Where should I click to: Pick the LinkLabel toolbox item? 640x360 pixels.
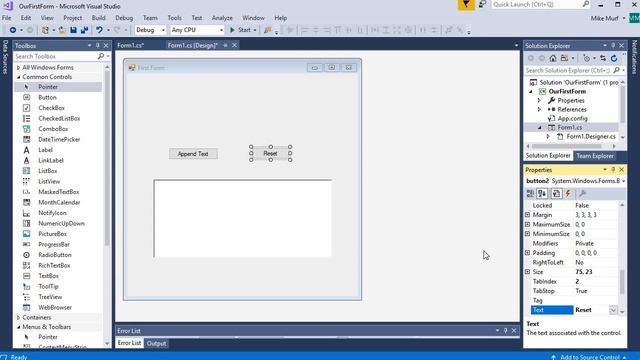pyautogui.click(x=51, y=160)
